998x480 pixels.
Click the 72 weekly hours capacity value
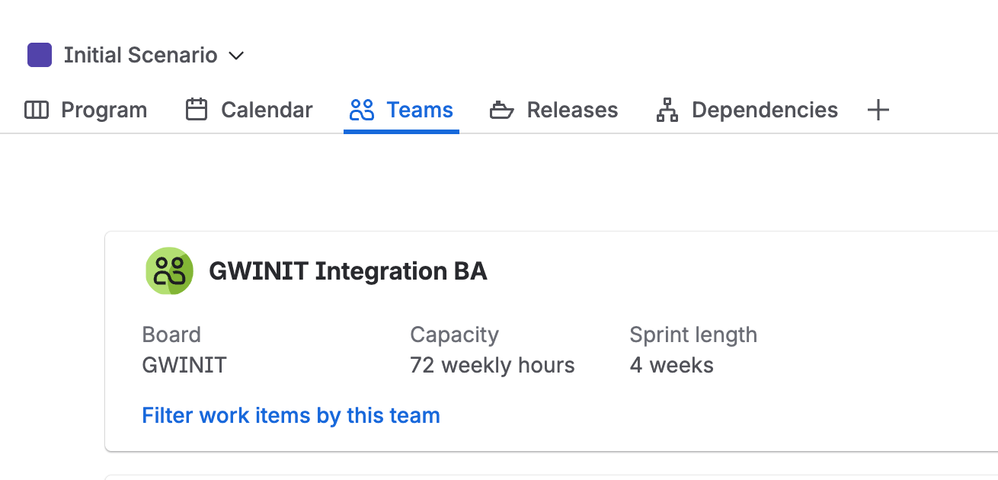pos(492,365)
